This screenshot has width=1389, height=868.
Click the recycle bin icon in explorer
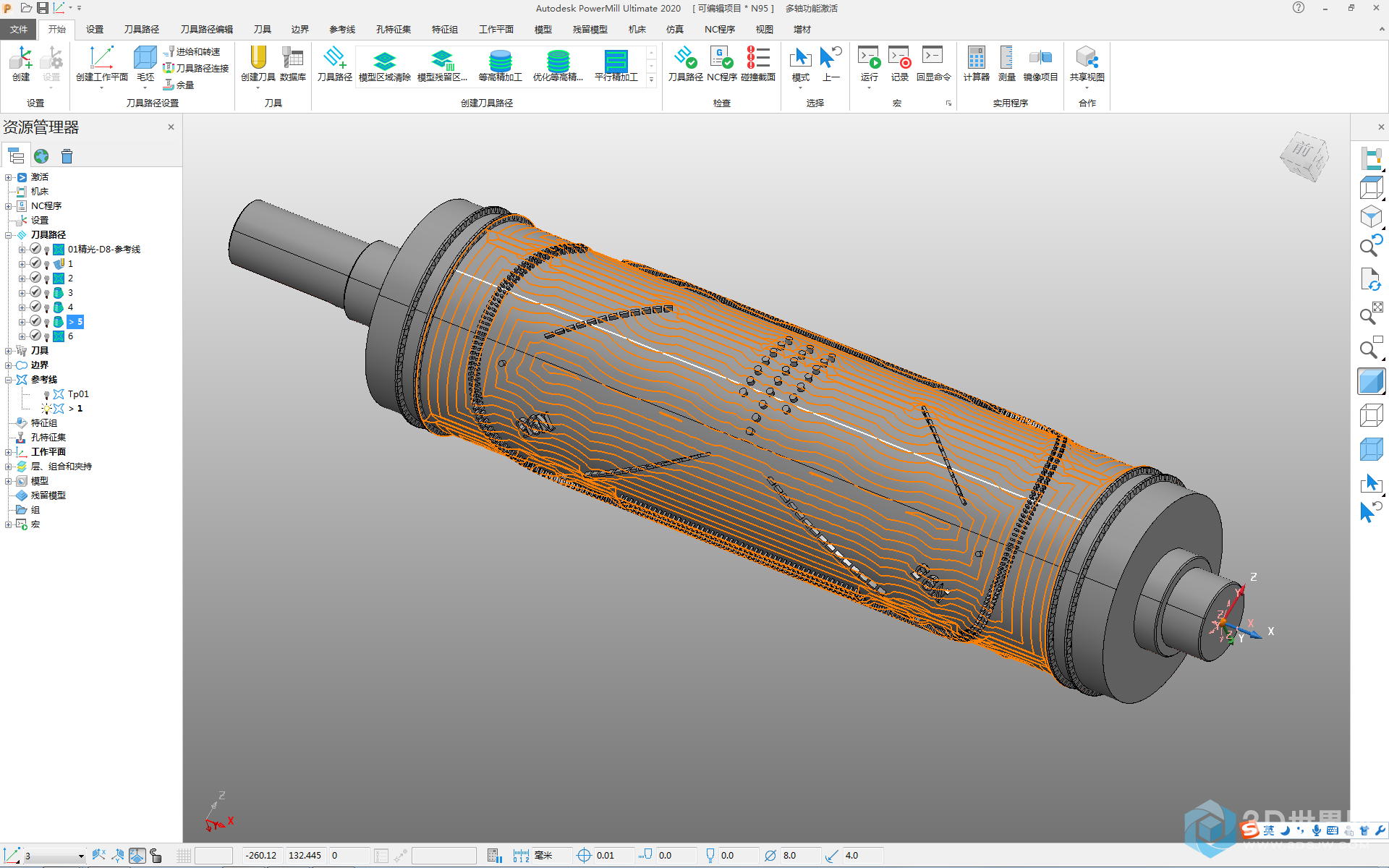pos(67,156)
